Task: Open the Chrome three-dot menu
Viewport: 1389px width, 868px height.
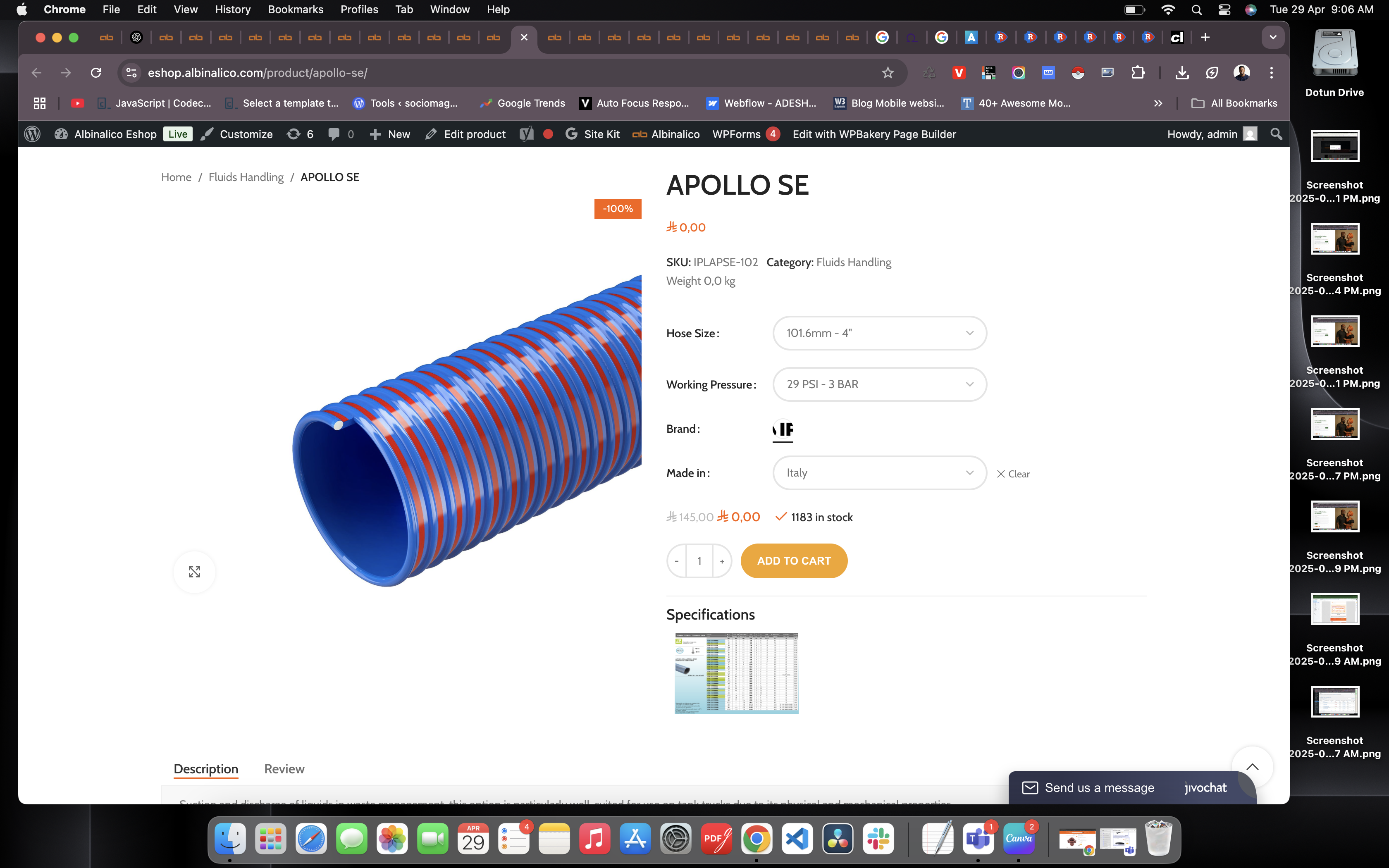Action: coord(1271,73)
